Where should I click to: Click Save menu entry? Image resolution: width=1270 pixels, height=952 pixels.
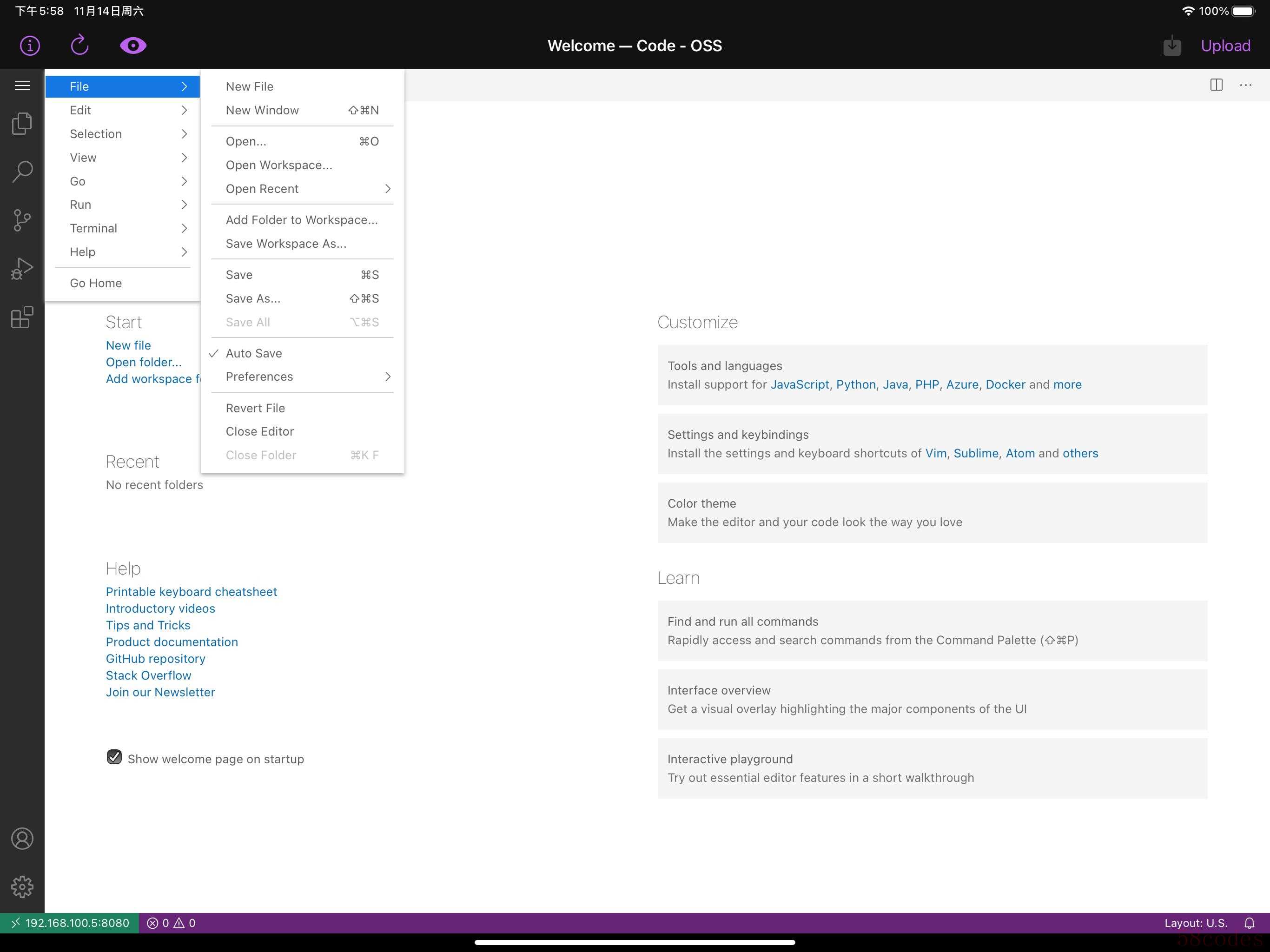303,274
